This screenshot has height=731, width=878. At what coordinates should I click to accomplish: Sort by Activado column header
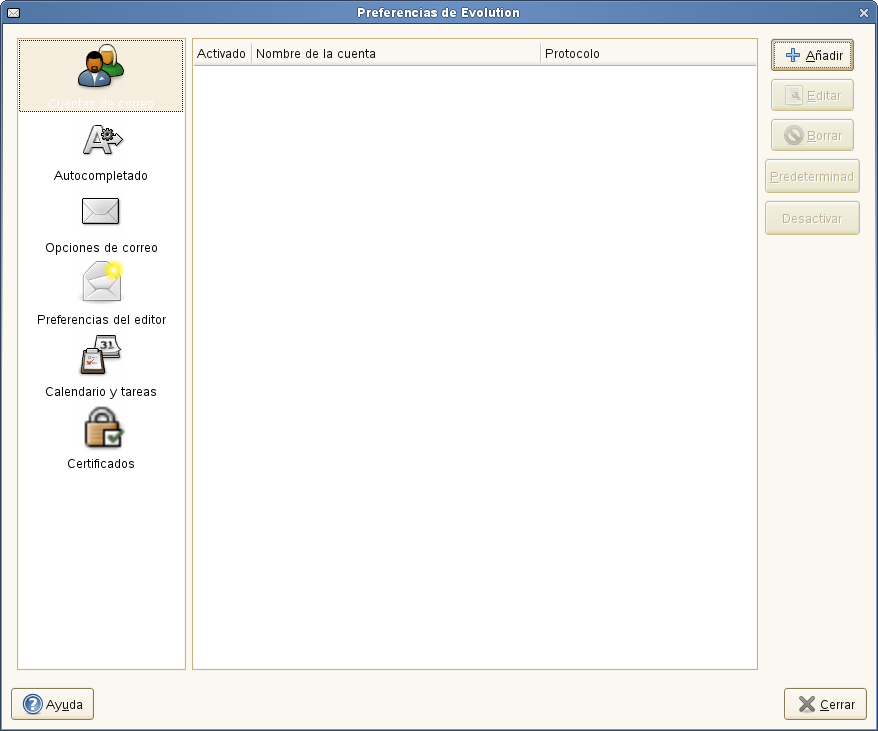click(x=222, y=54)
